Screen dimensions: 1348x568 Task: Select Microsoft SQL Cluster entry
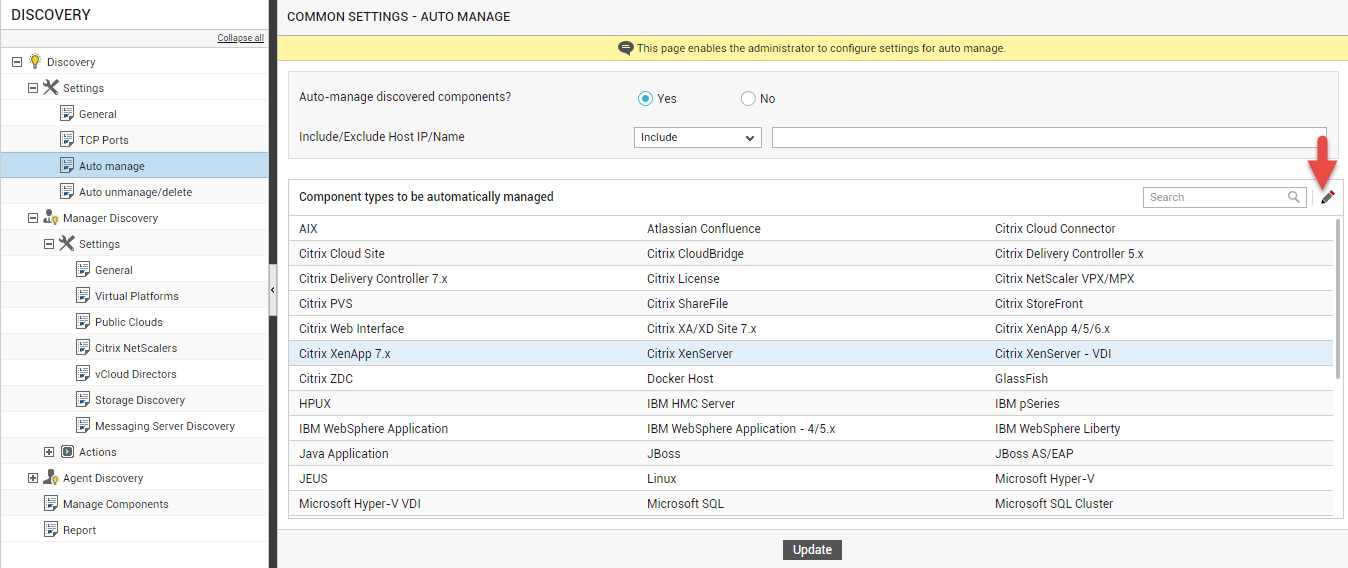[x=1054, y=504]
